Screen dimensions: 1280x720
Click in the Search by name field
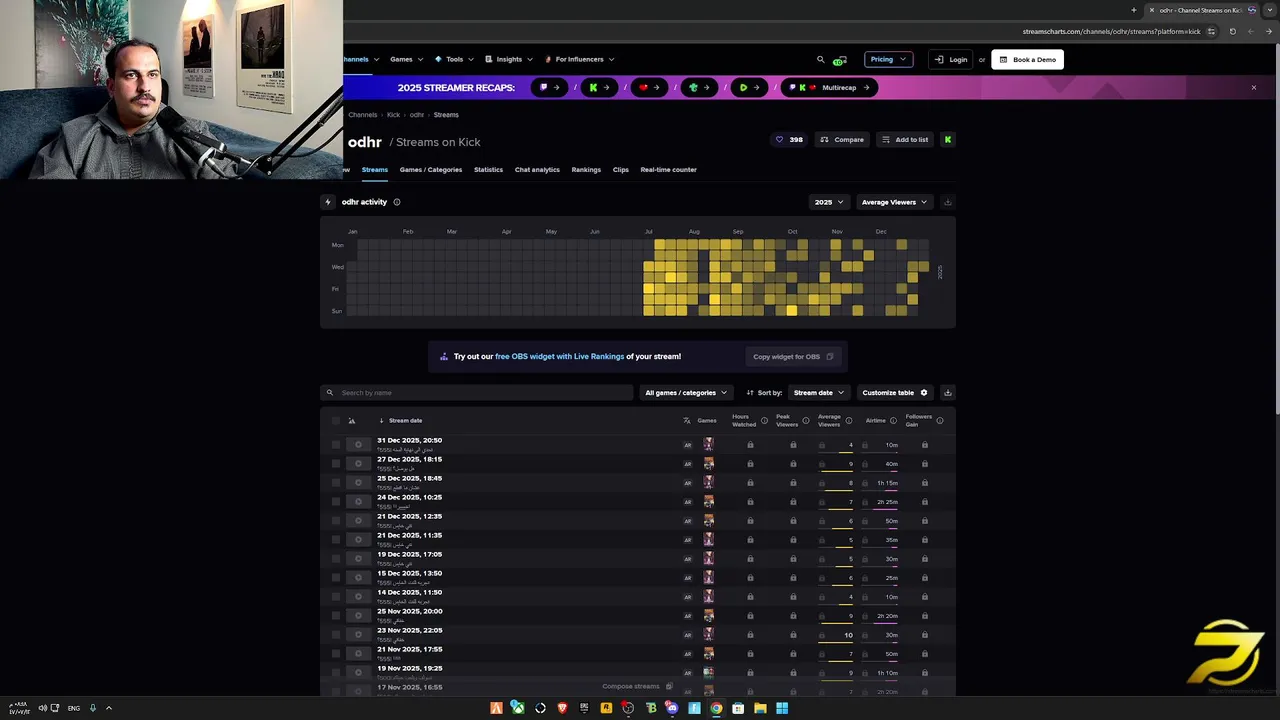pyautogui.click(x=478, y=393)
